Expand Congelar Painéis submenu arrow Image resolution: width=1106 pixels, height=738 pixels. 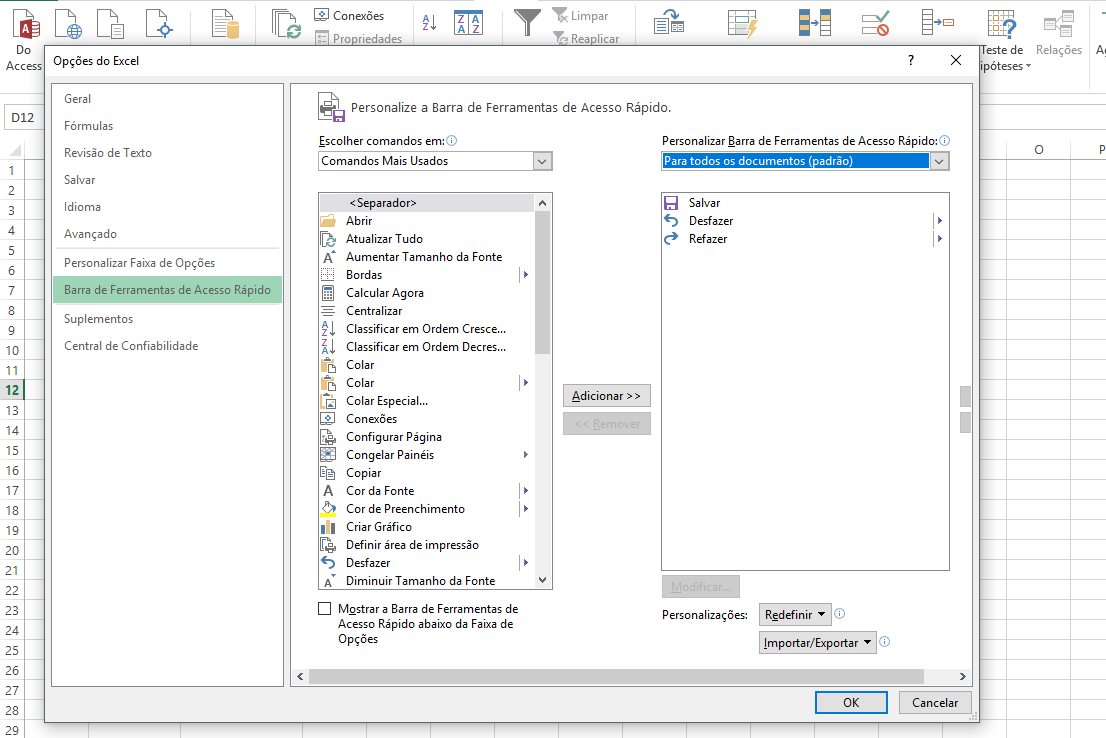[525, 454]
